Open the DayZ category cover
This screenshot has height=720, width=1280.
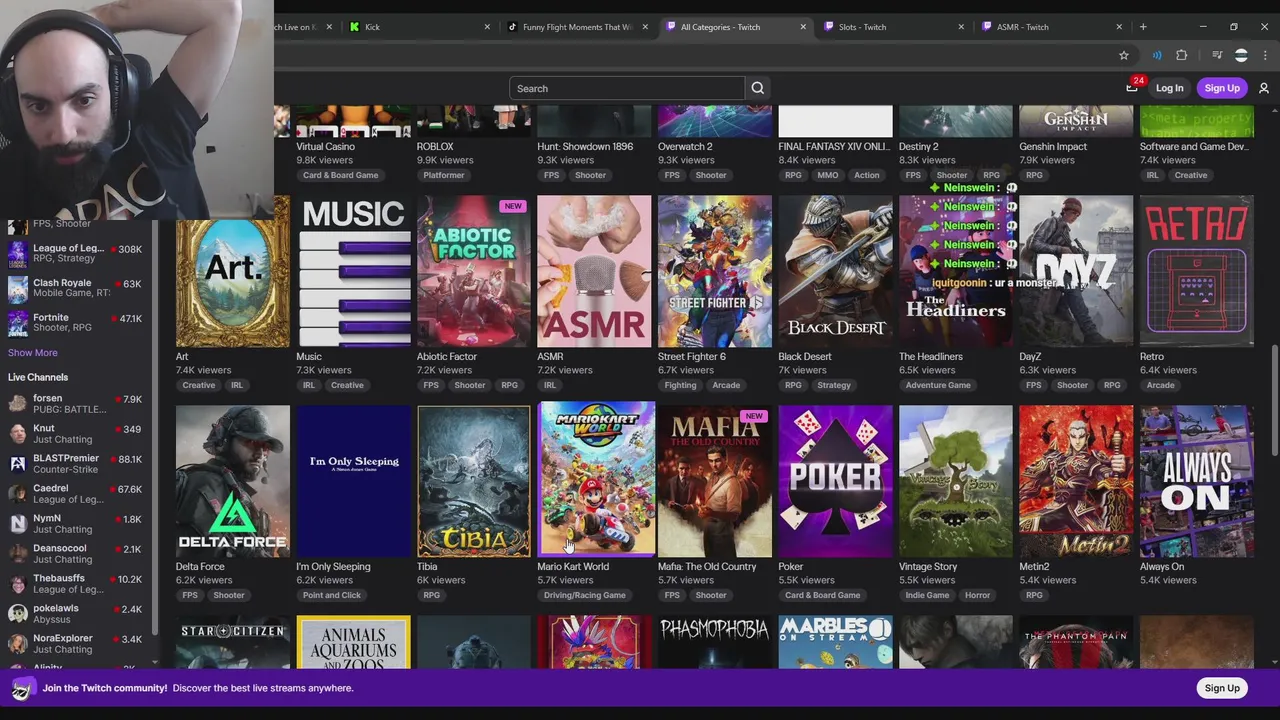(1076, 271)
